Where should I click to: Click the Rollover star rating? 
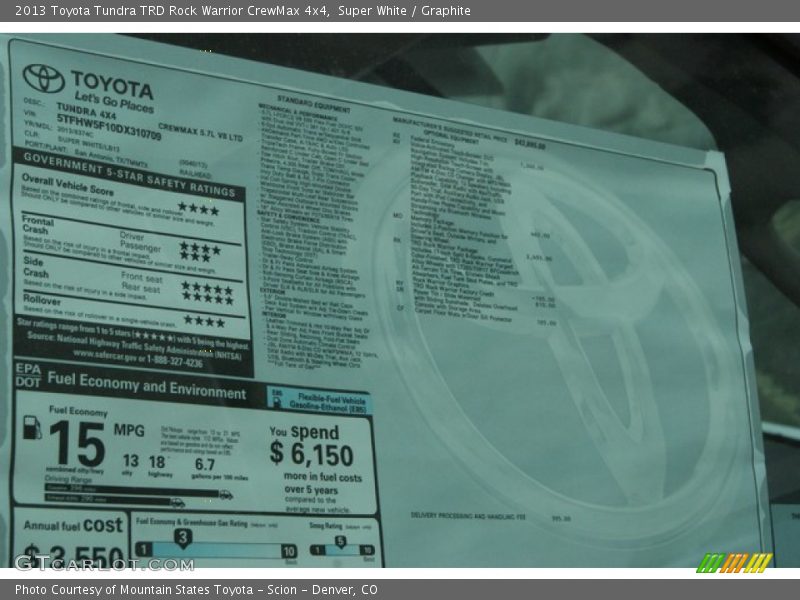204,321
